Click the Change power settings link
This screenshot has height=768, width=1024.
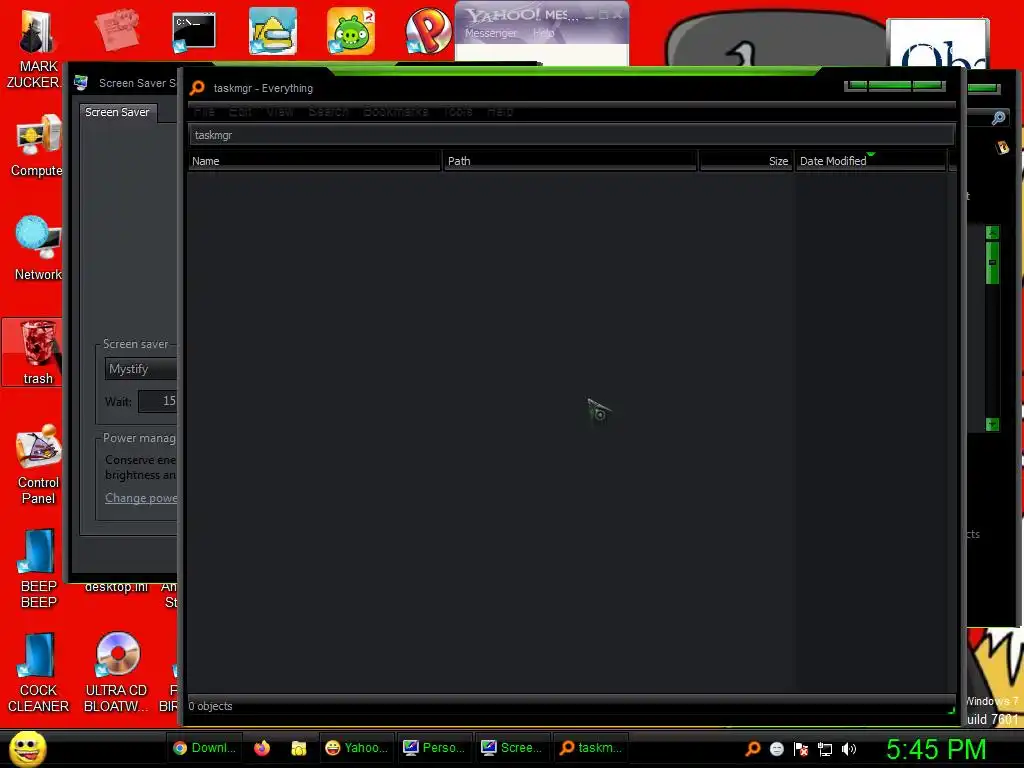(x=141, y=498)
